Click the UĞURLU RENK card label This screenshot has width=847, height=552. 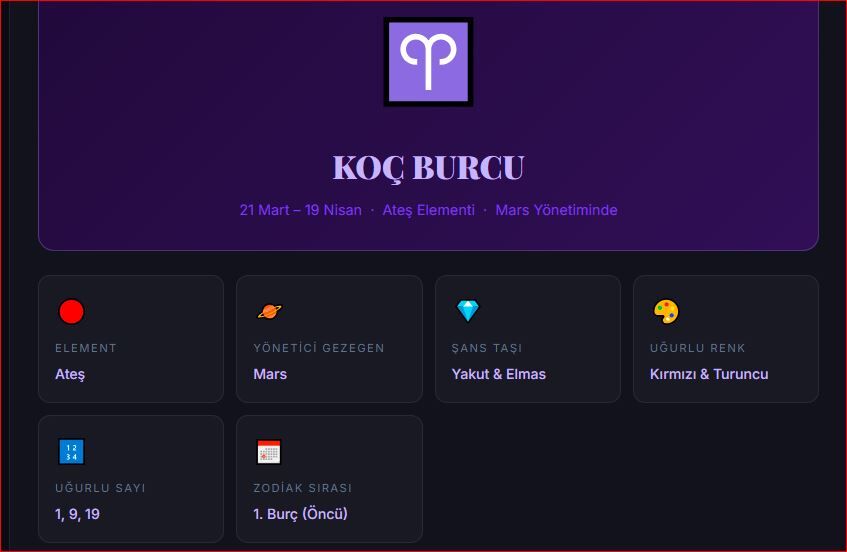pos(698,348)
